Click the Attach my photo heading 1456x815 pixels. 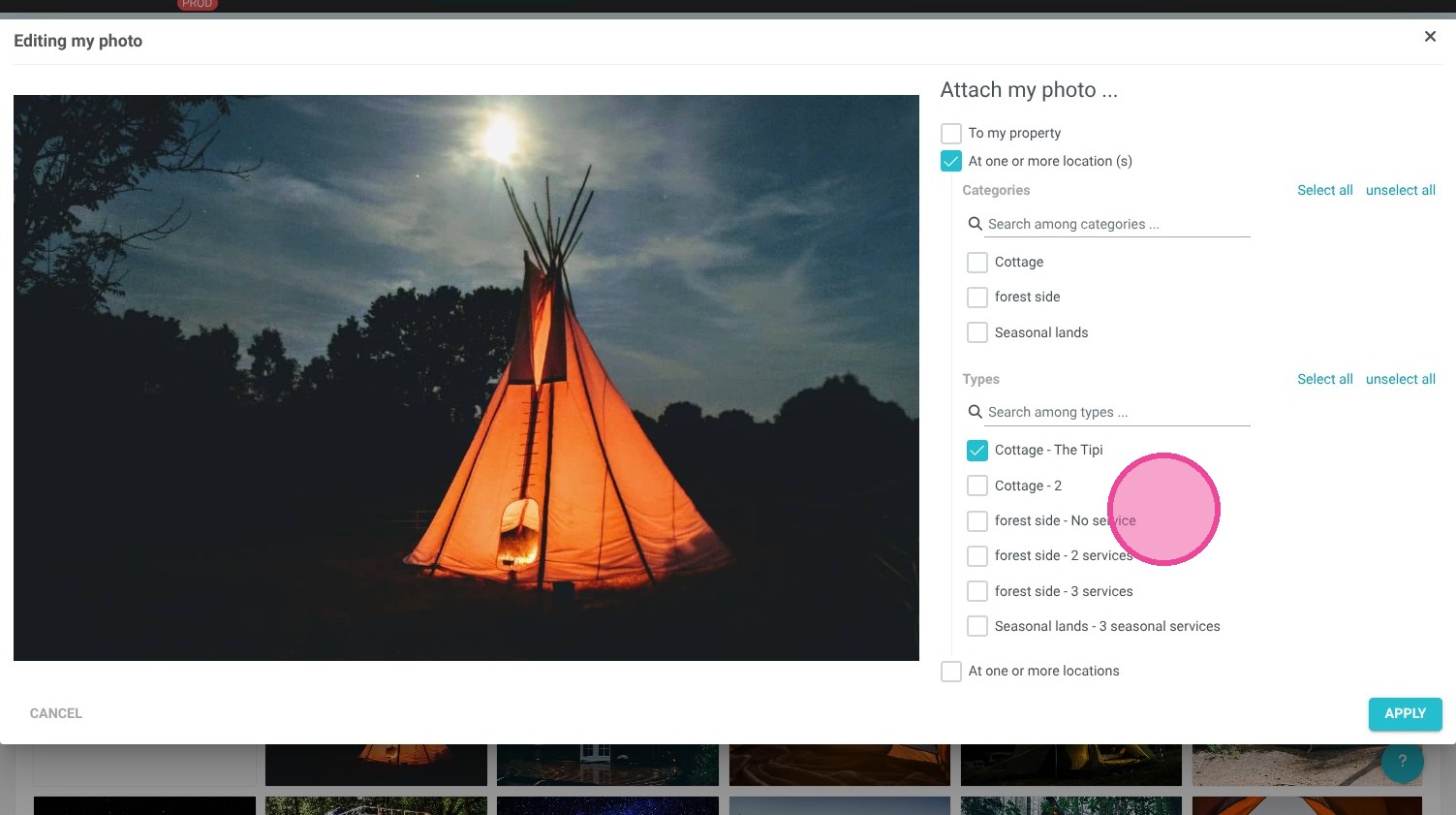pyautogui.click(x=1029, y=90)
